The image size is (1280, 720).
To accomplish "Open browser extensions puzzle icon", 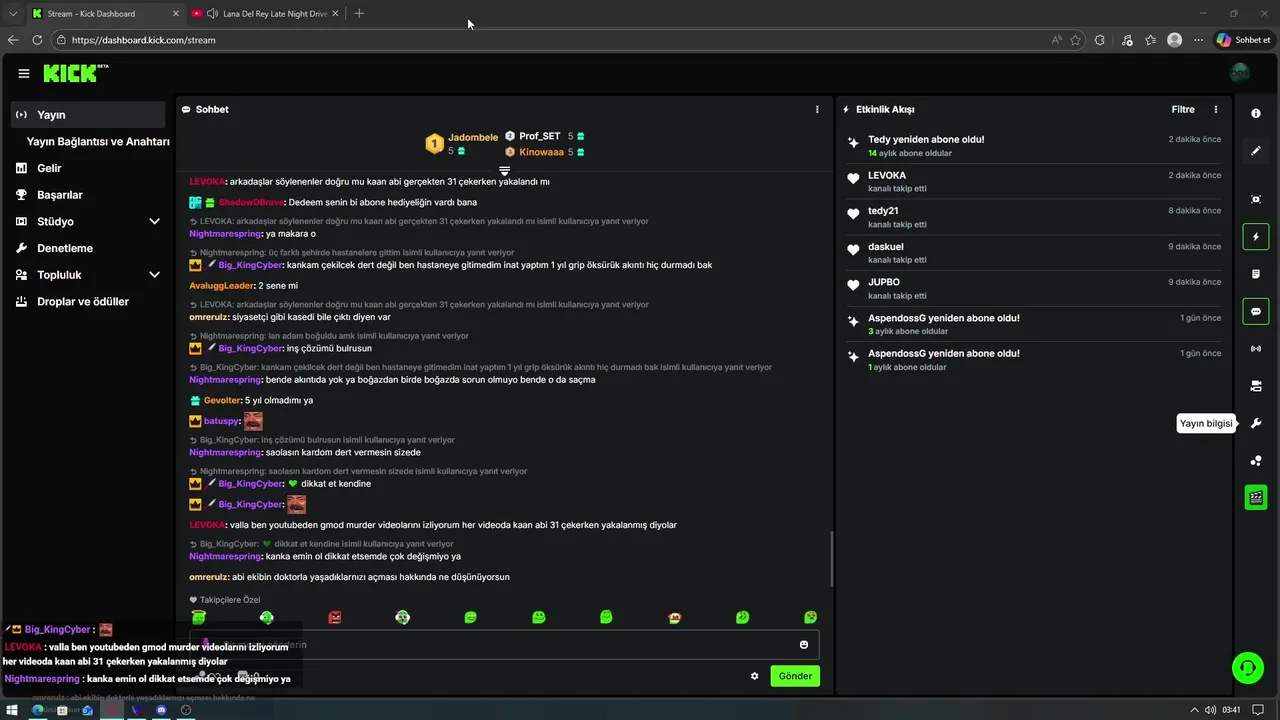I will 1100,40.
